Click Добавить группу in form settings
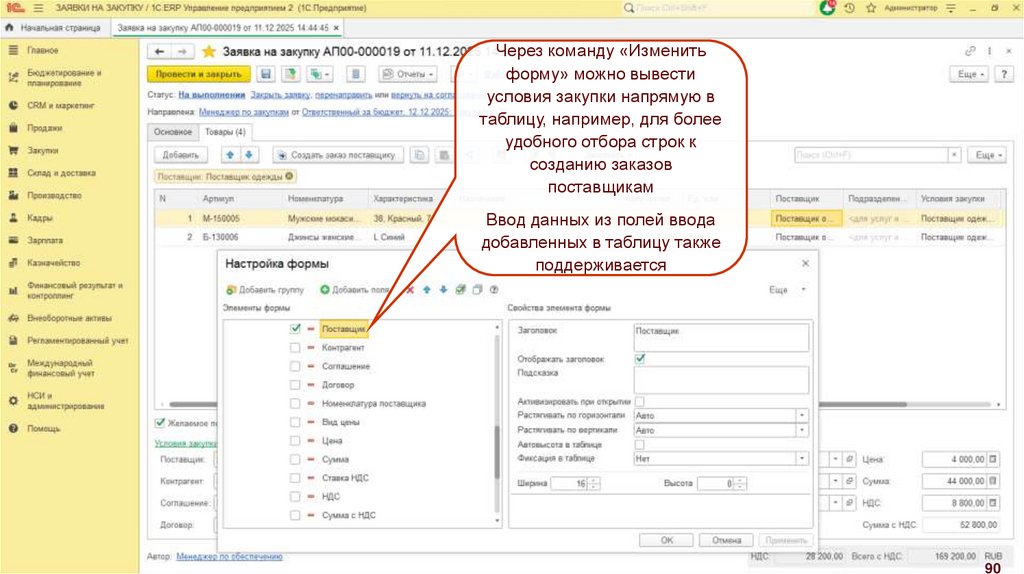 pos(265,290)
